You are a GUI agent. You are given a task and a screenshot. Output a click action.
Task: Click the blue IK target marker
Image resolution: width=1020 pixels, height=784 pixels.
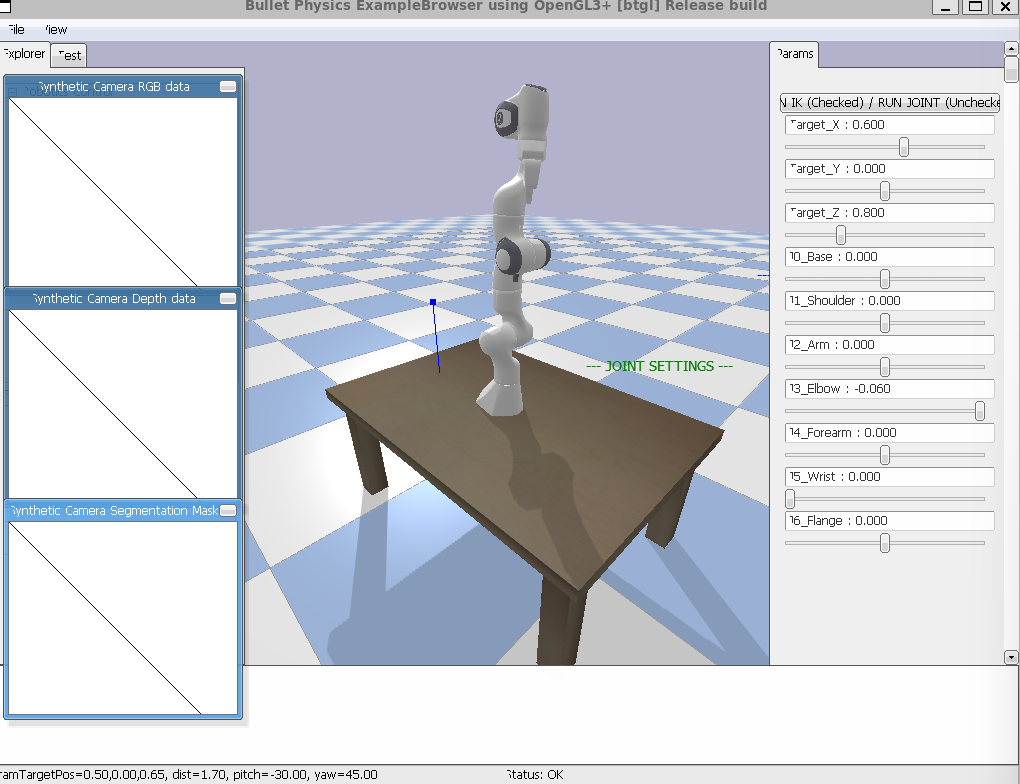click(x=433, y=302)
